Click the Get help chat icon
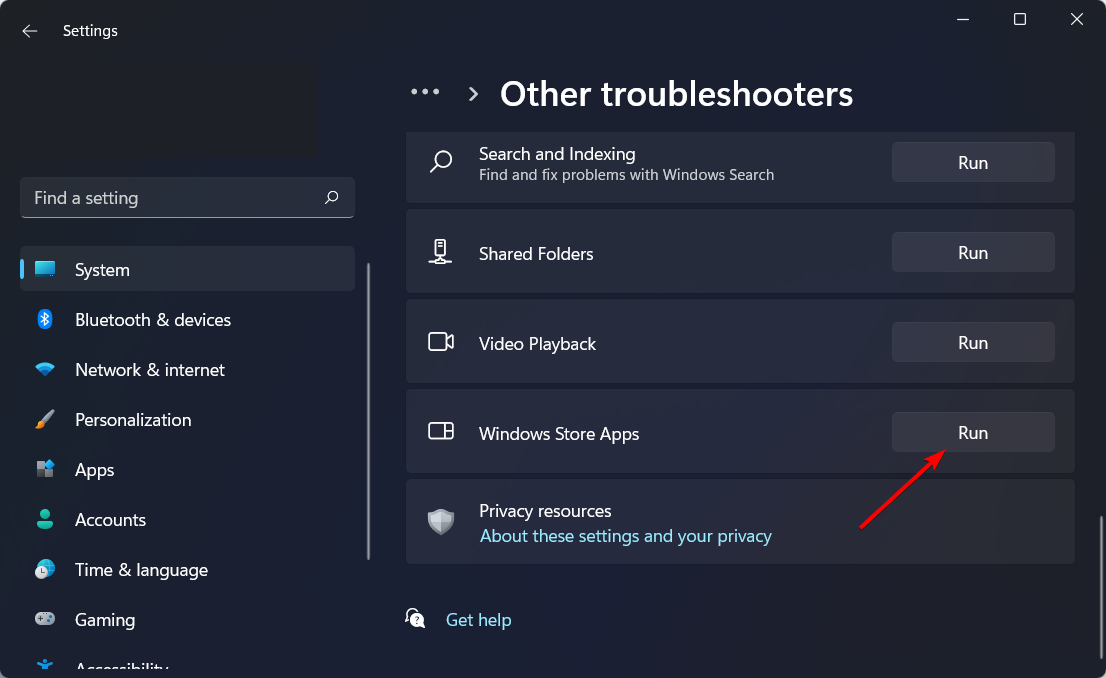Screen dimensions: 1106x678 (x=415, y=618)
